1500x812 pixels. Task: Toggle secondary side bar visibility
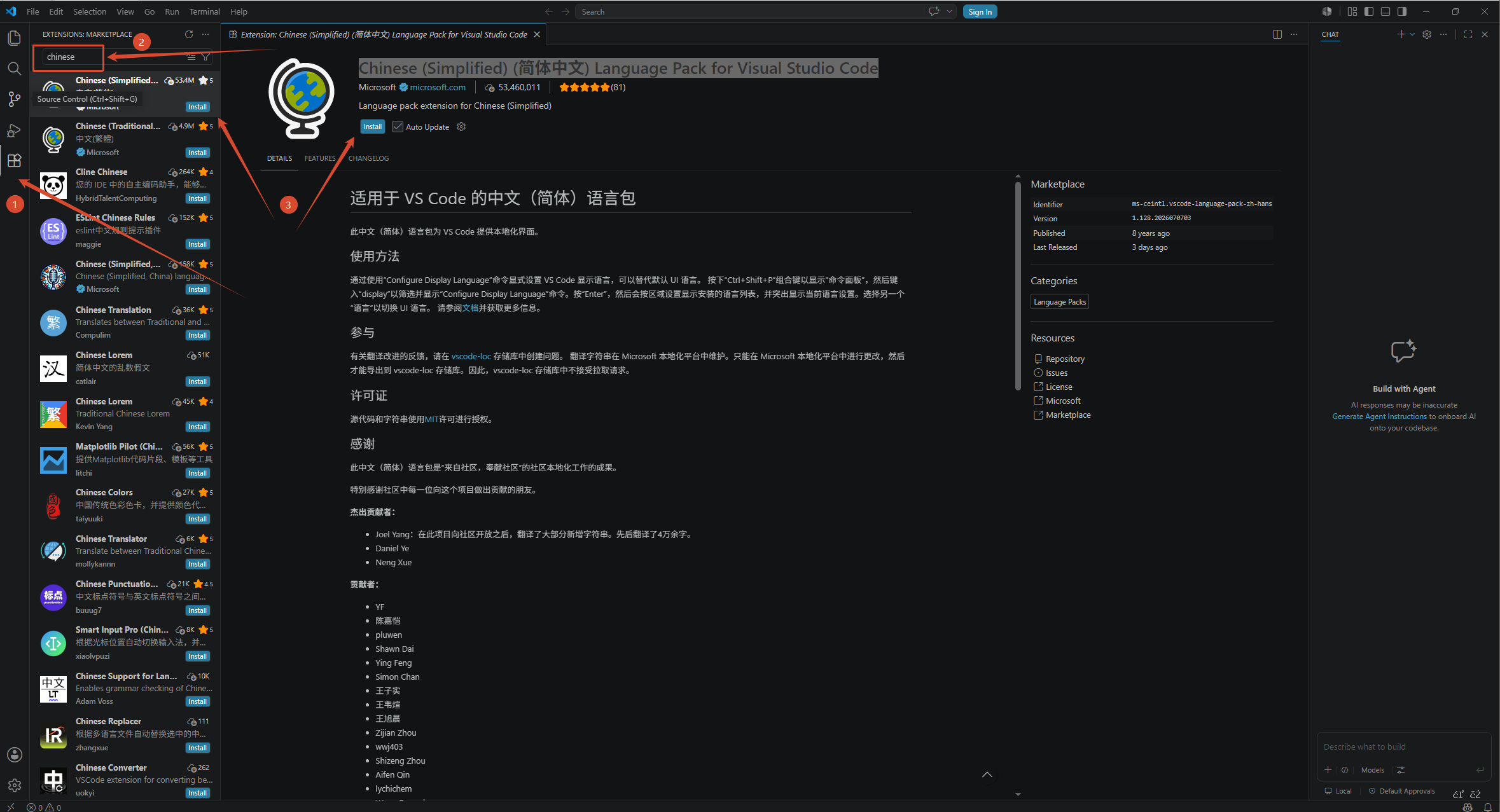click(x=1401, y=11)
